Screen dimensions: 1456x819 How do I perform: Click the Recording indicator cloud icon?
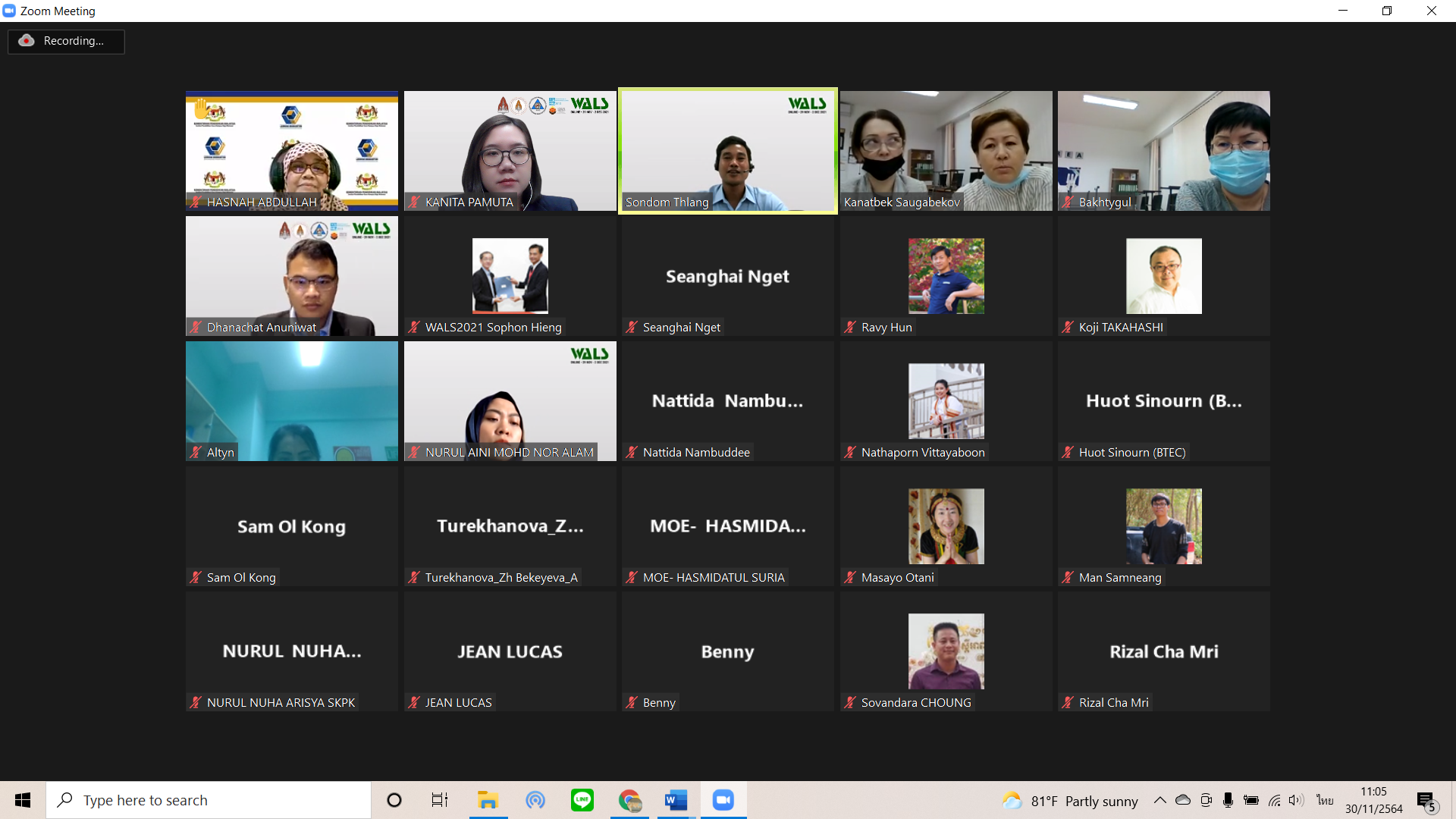coord(27,40)
